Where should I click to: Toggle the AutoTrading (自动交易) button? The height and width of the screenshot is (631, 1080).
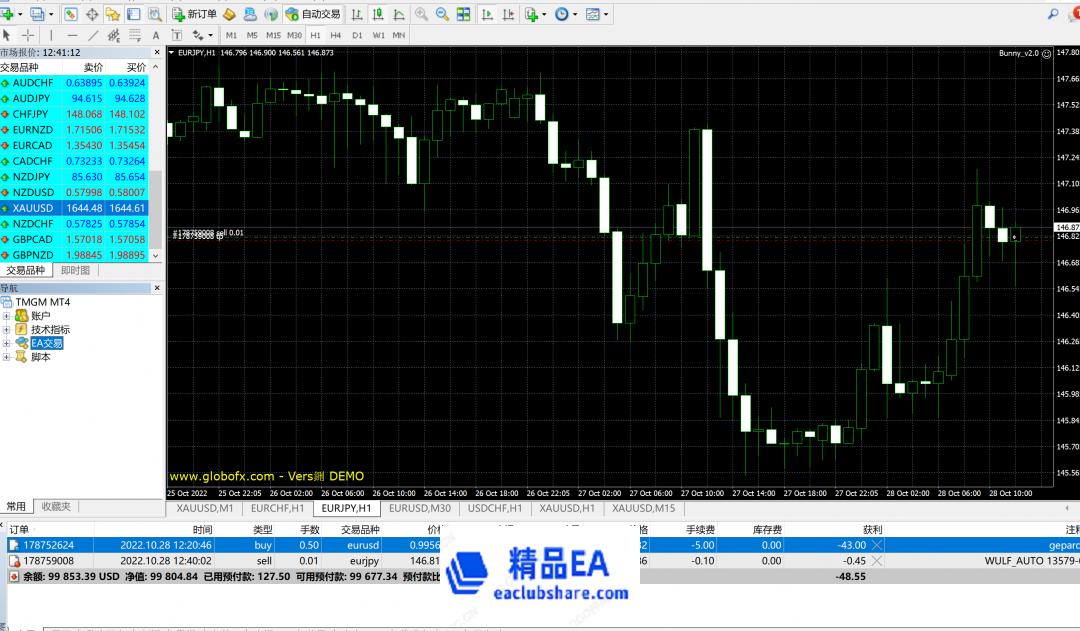point(313,14)
